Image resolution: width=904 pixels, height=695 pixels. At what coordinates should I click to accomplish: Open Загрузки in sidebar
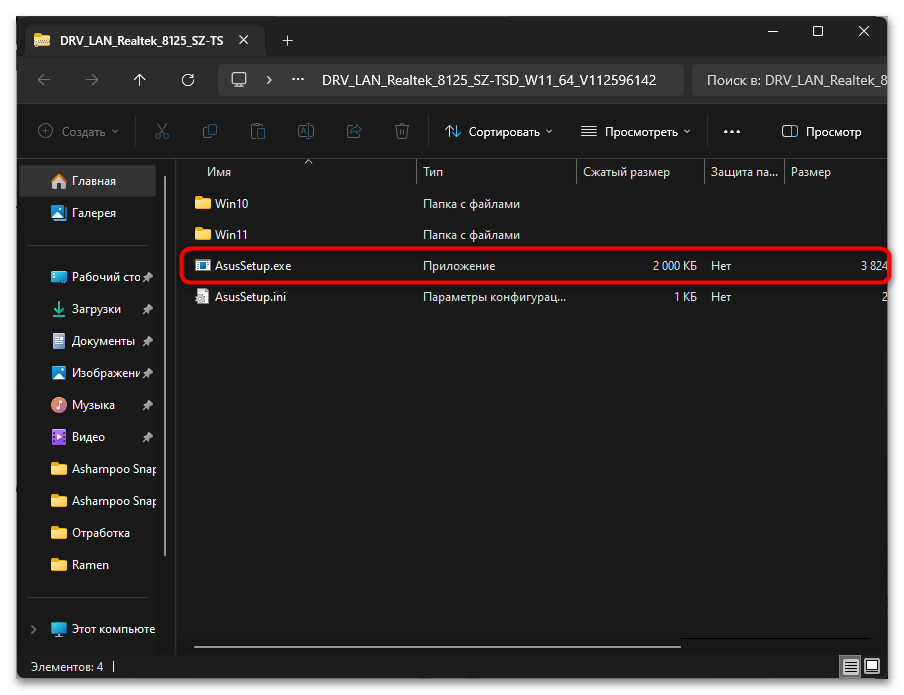[x=88, y=309]
